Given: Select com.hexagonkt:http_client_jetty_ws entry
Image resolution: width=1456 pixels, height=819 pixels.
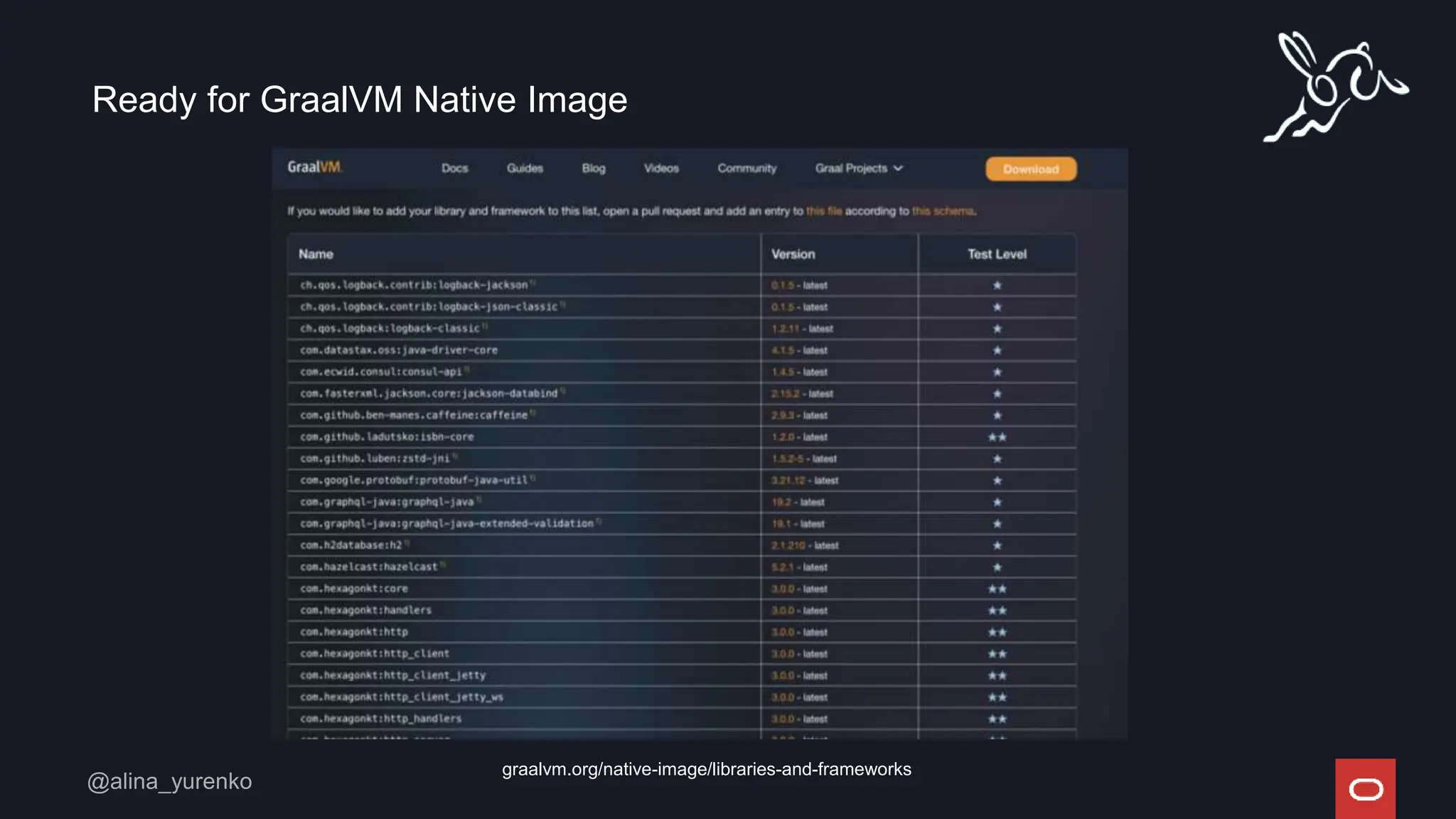Looking at the screenshot, I should click(x=402, y=697).
